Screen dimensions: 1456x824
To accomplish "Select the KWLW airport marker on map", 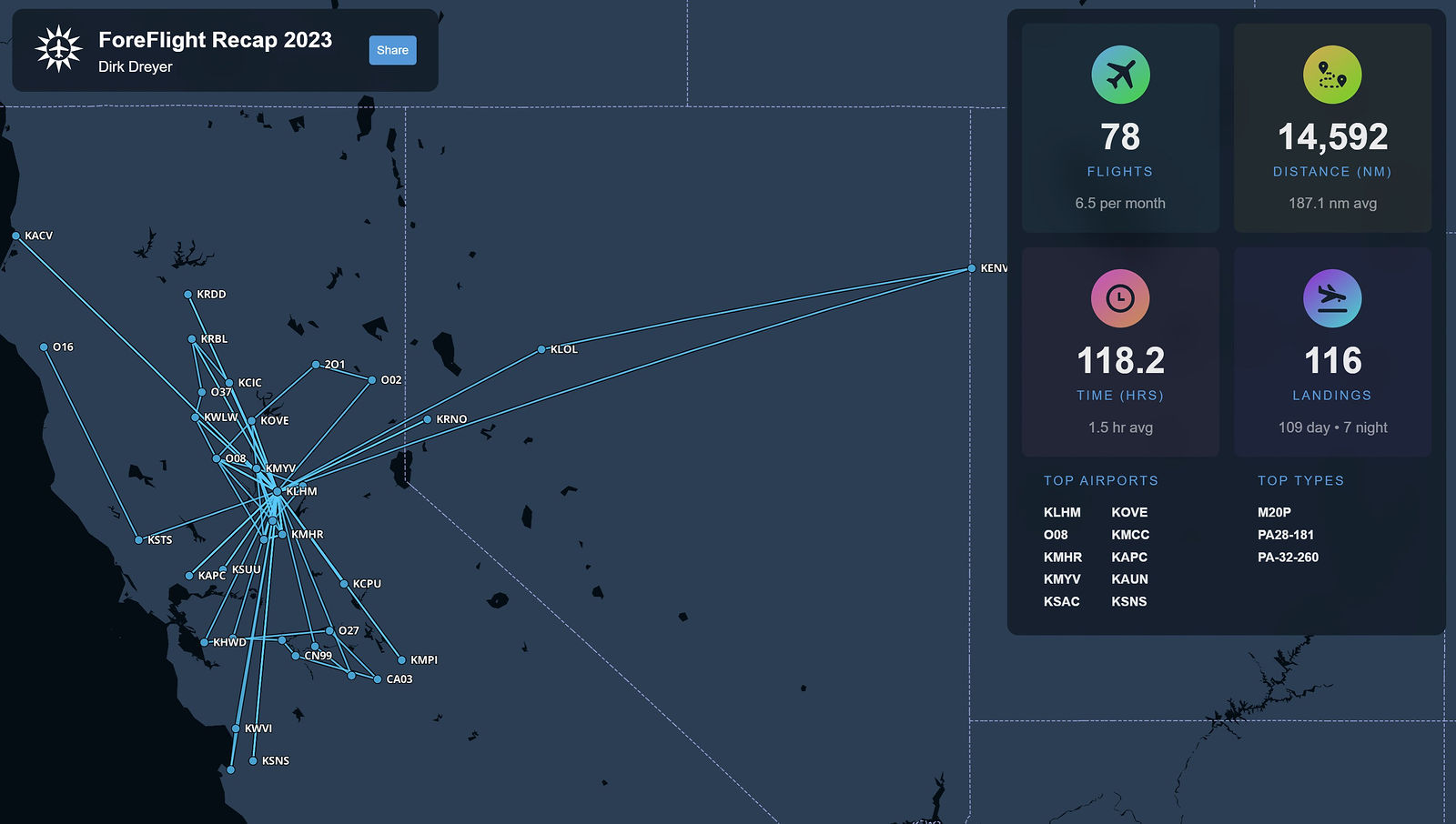I will coord(196,417).
